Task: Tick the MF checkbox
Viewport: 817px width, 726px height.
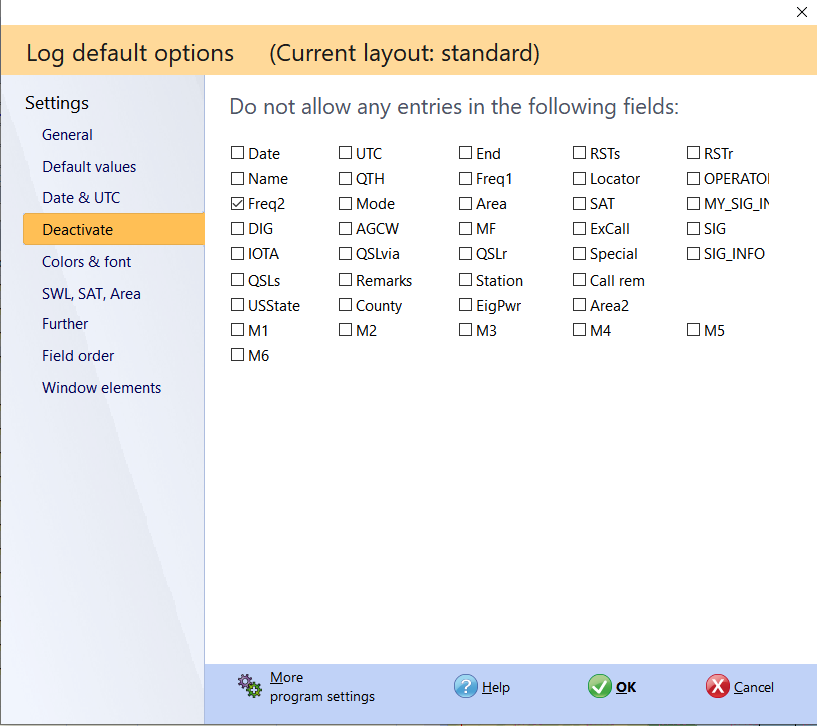Action: (x=465, y=228)
